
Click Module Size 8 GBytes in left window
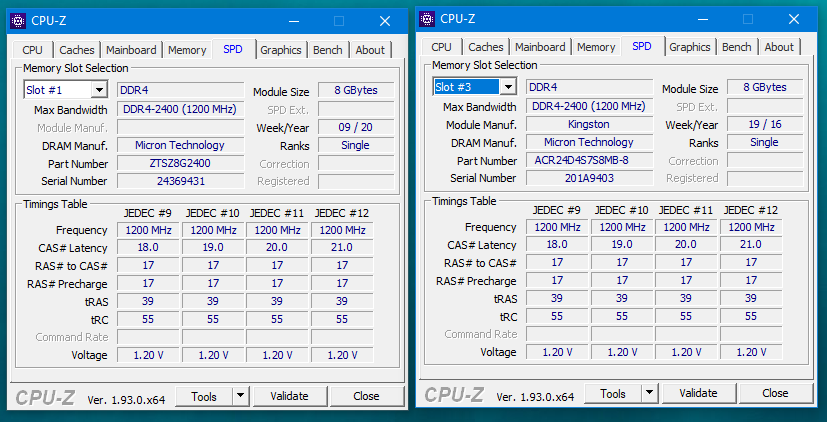pyautogui.click(x=356, y=90)
